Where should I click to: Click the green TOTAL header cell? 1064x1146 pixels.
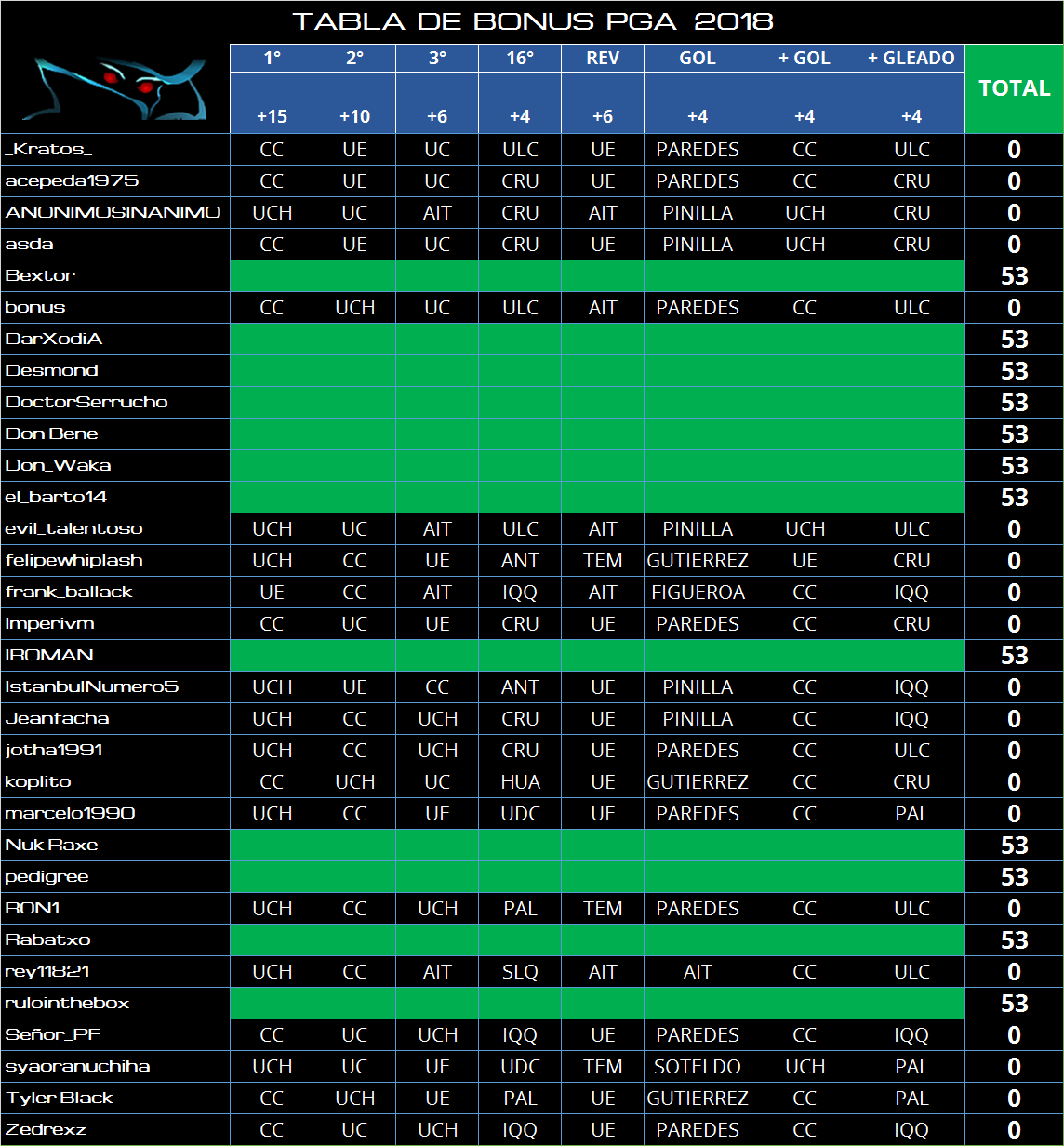[x=1014, y=88]
